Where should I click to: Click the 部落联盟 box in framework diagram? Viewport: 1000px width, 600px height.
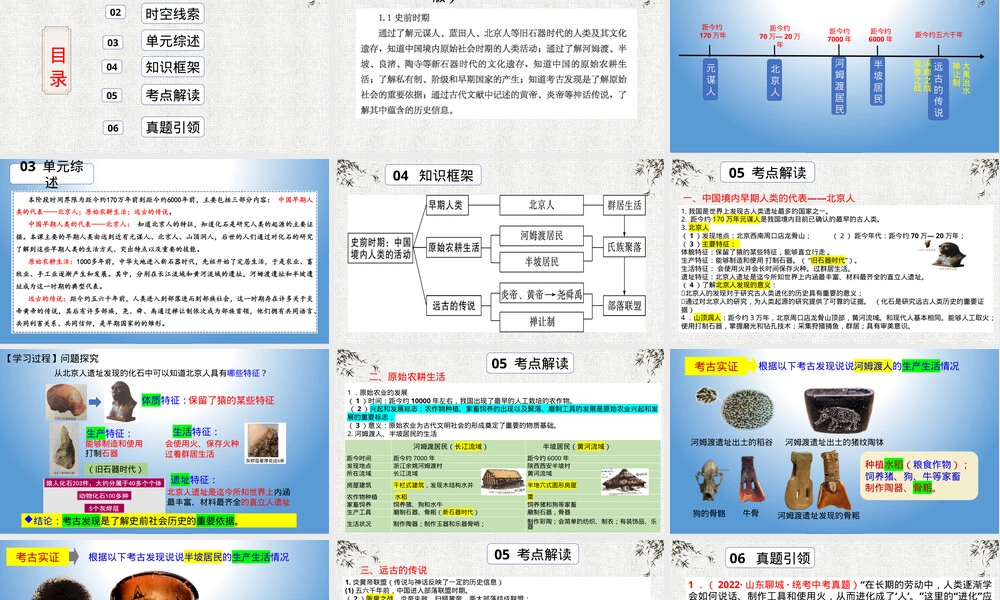click(x=624, y=305)
